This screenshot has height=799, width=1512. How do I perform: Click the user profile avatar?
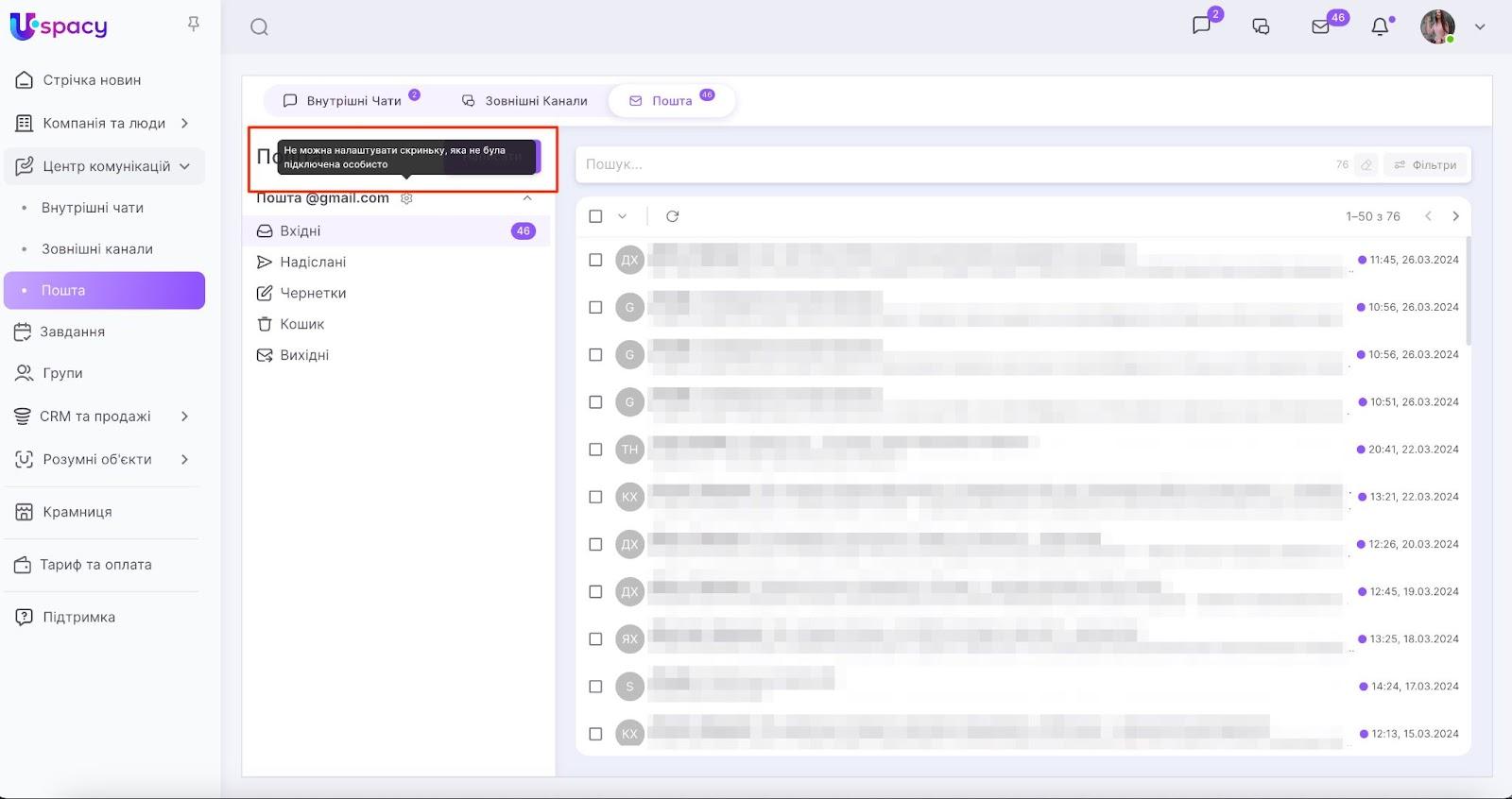pos(1437,26)
